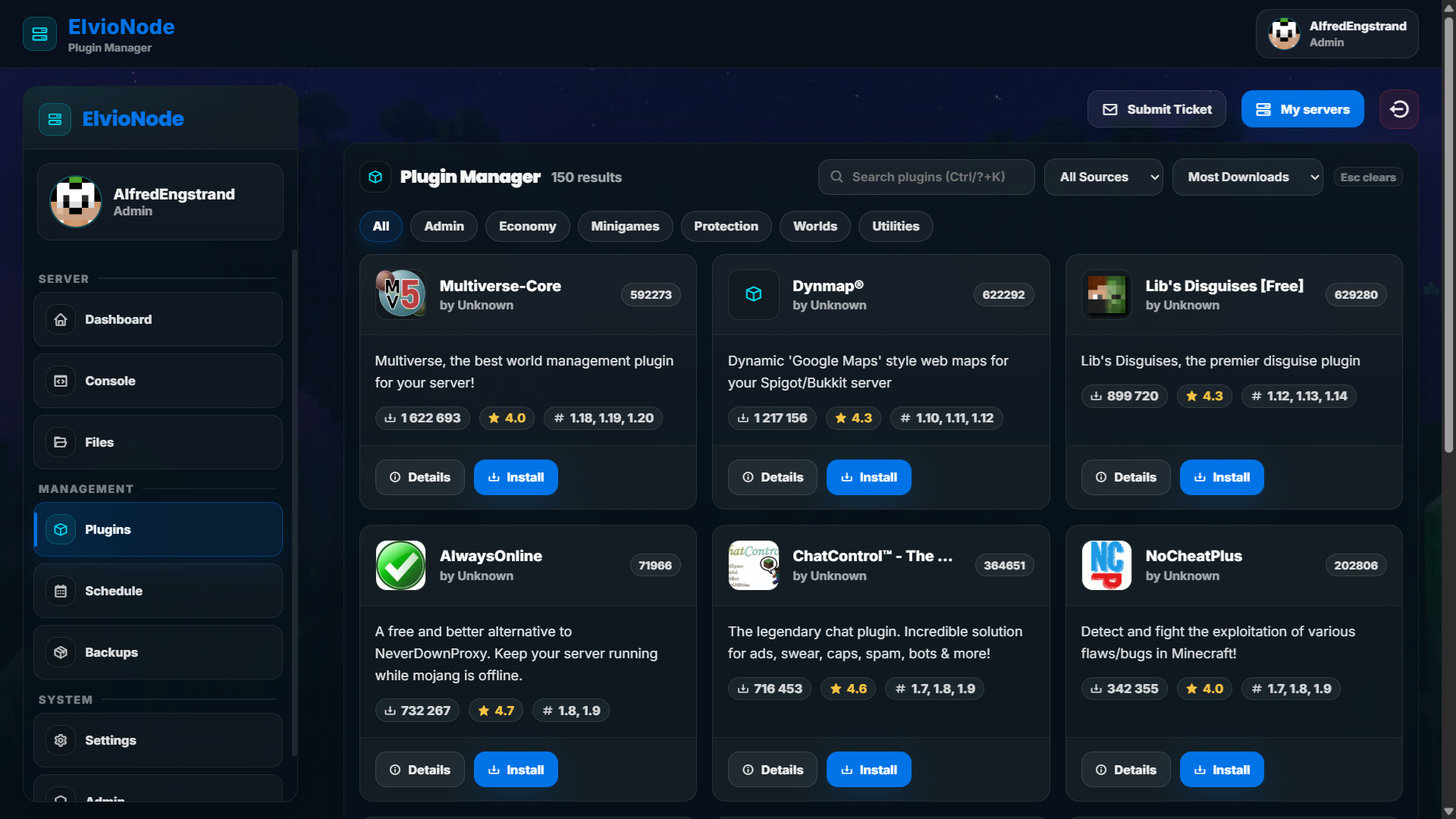The width and height of the screenshot is (1456, 819).
Task: Open Console in the sidebar
Action: click(x=158, y=381)
